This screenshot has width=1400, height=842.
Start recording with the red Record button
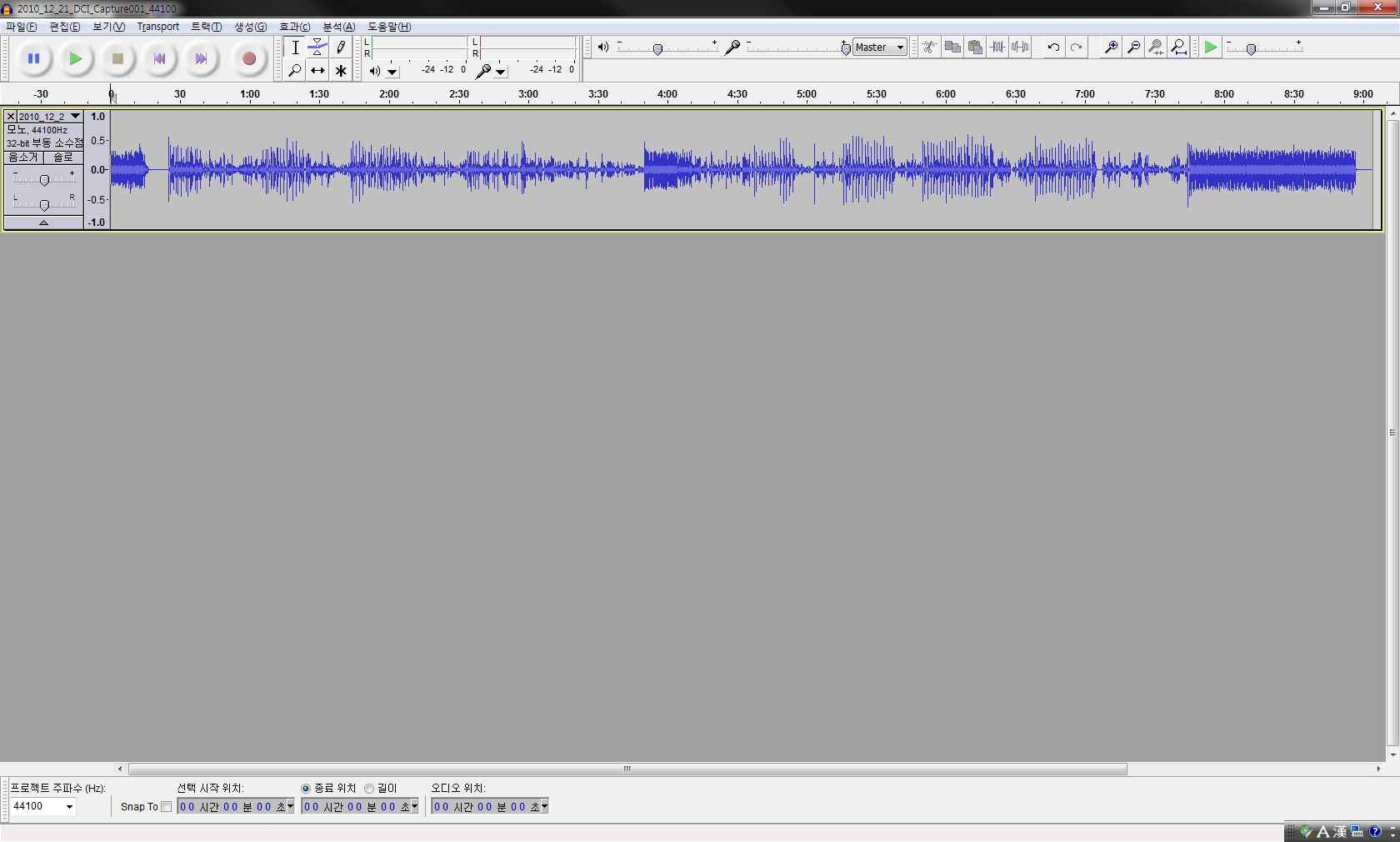pyautogui.click(x=248, y=58)
